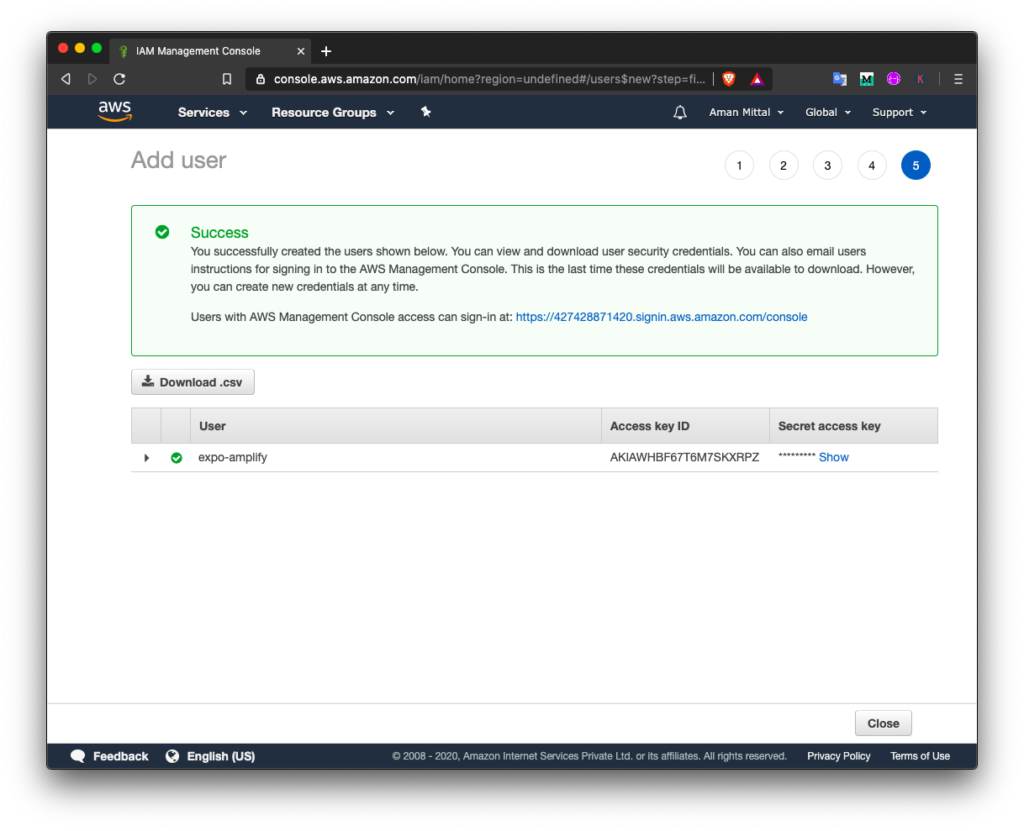Show the secret access key
Screen dimensions: 1024x831
pos(833,457)
